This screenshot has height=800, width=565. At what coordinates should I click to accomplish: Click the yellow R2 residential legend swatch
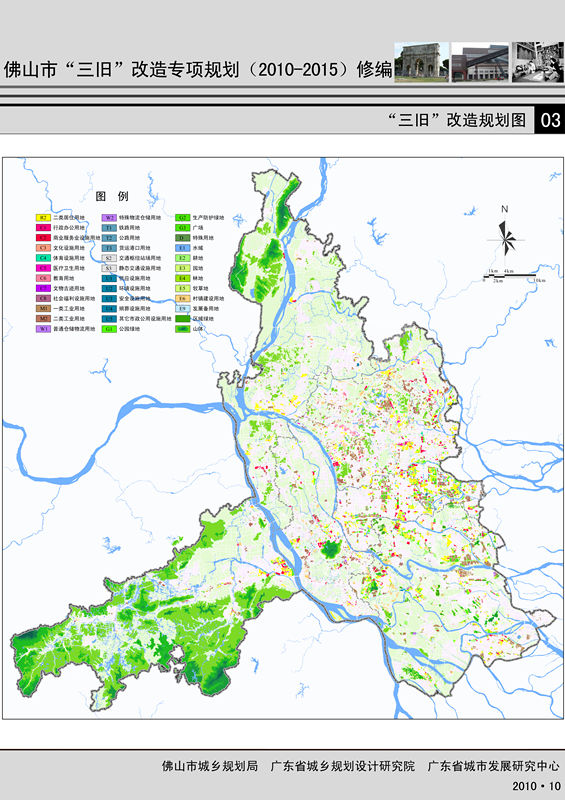(43, 217)
